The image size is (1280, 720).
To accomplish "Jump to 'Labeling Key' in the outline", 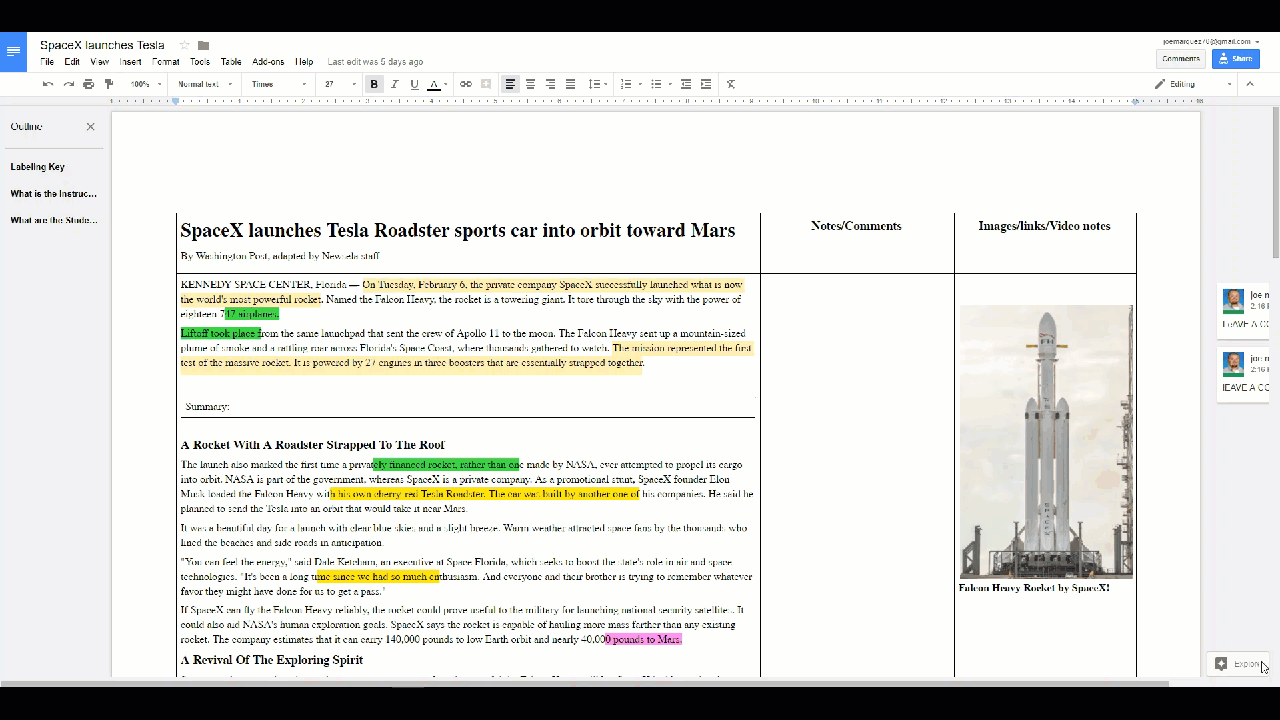I will pyautogui.click(x=38, y=167).
